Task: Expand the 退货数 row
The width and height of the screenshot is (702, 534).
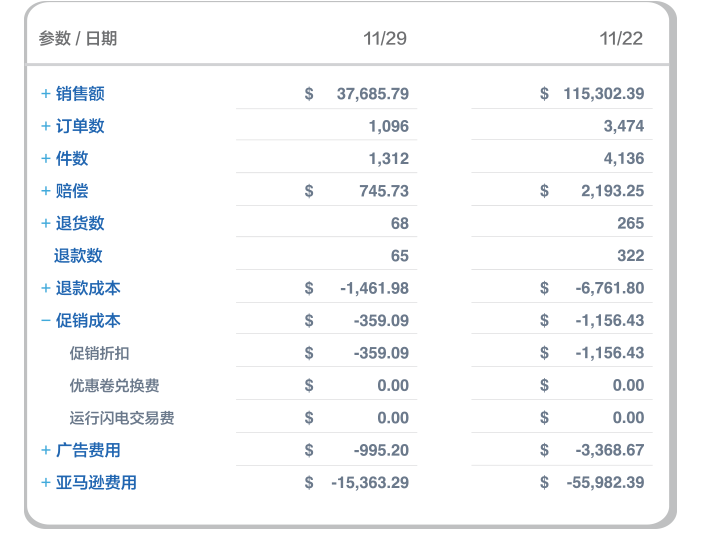Action: tap(45, 223)
